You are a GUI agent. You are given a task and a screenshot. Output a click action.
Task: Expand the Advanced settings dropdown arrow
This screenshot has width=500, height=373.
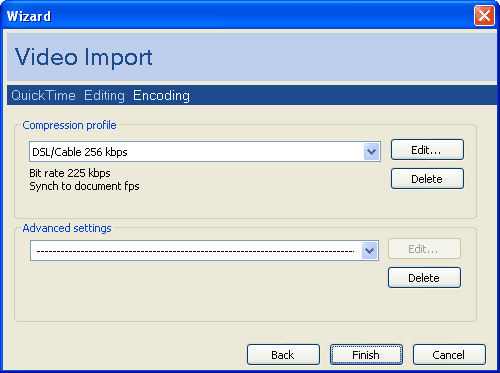[x=369, y=250]
